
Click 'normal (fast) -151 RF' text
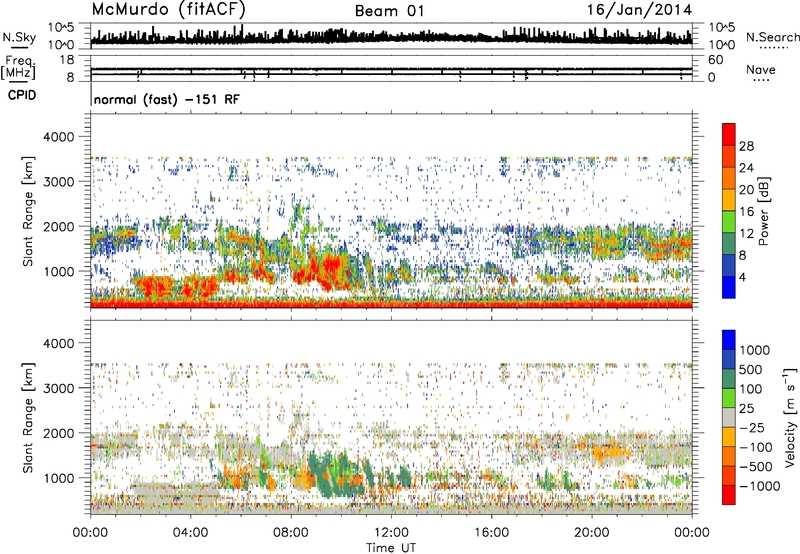(166, 99)
